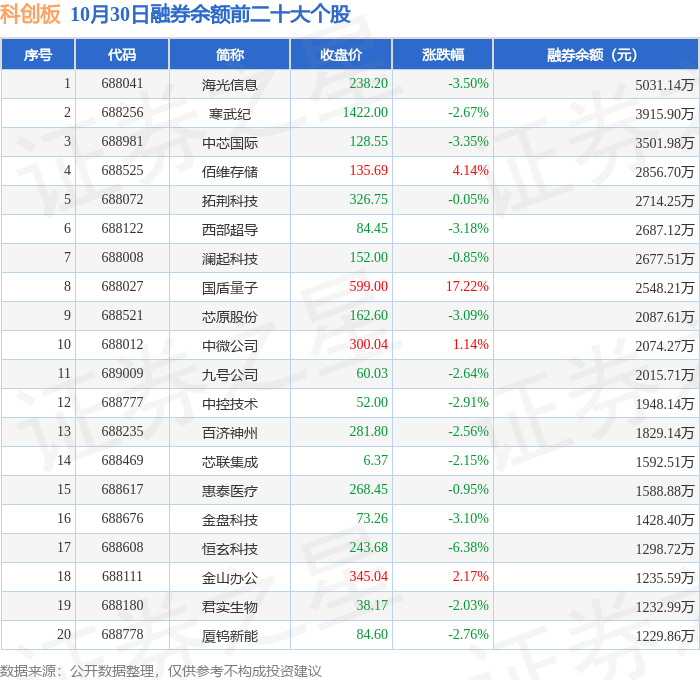Click stock code 688122
700x680 pixels.
pyautogui.click(x=122, y=228)
